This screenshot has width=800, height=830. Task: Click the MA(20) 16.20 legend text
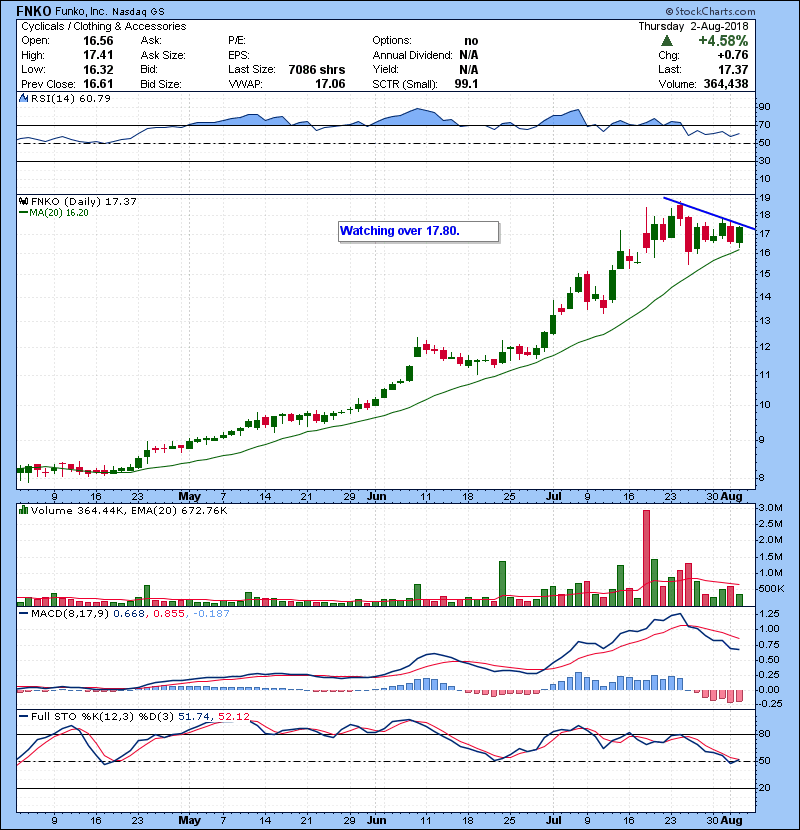pos(59,213)
